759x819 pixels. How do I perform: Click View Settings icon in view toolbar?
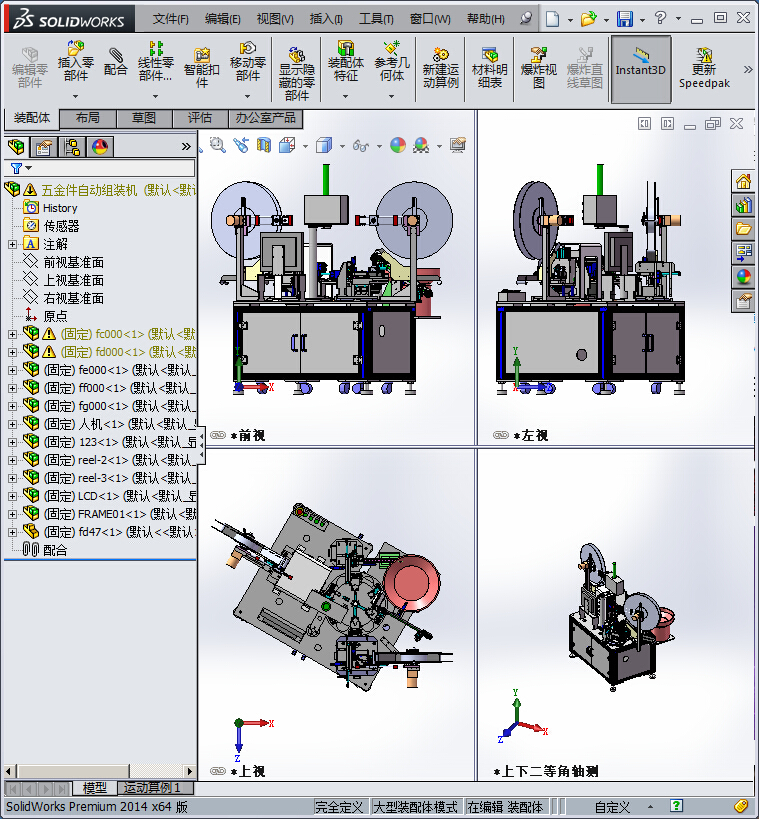[458, 145]
